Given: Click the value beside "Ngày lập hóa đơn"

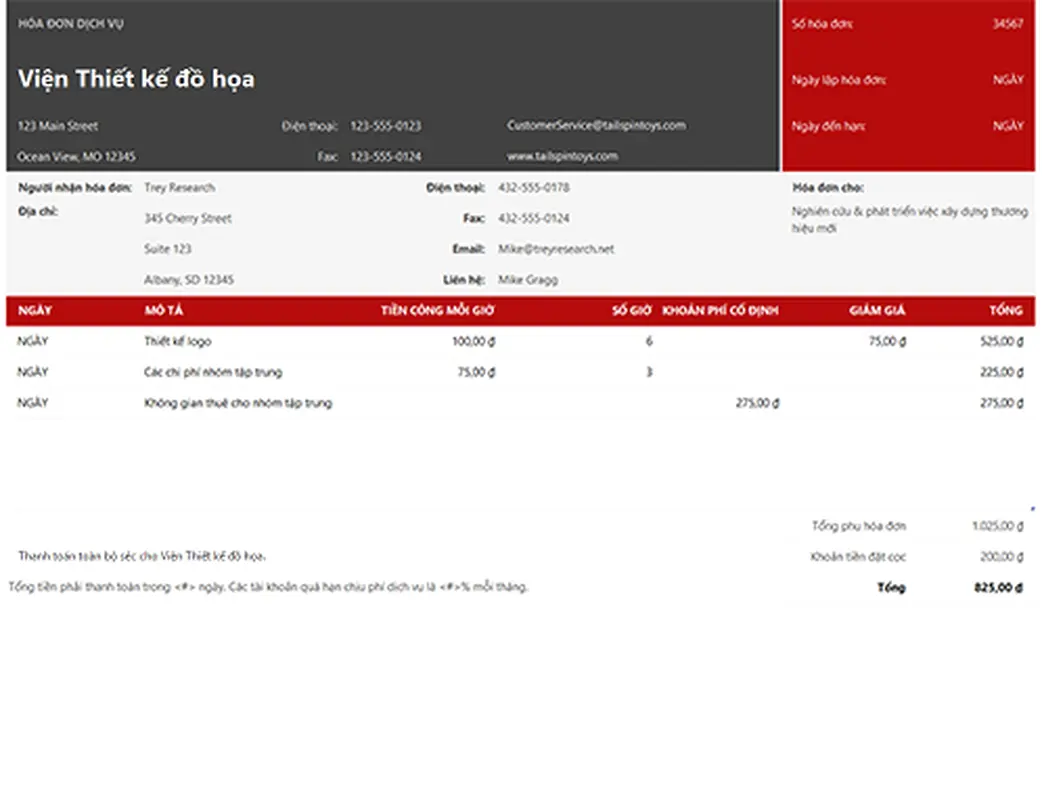Looking at the screenshot, I should pyautogui.click(x=1008, y=80).
